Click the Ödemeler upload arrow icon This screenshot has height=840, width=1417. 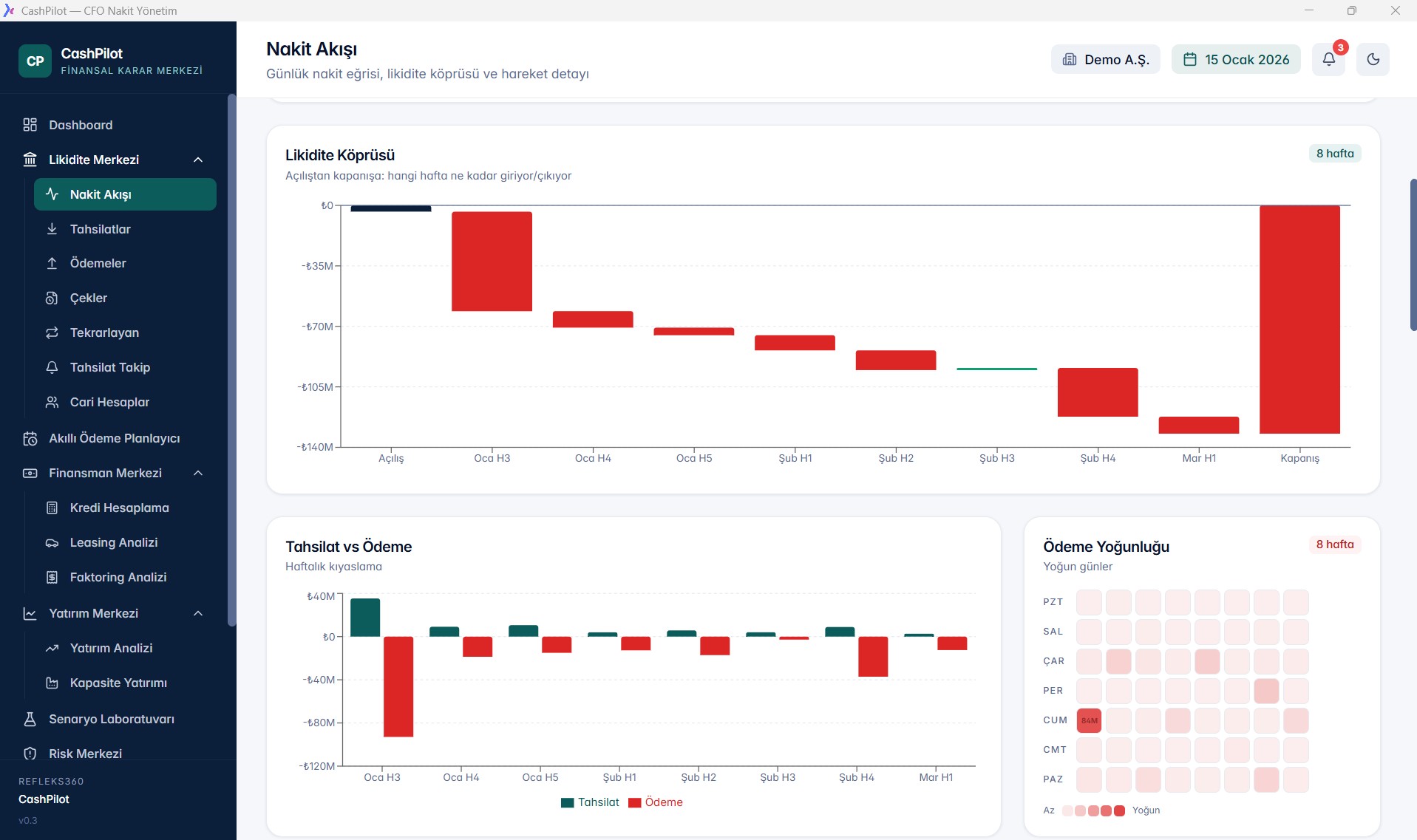52,263
